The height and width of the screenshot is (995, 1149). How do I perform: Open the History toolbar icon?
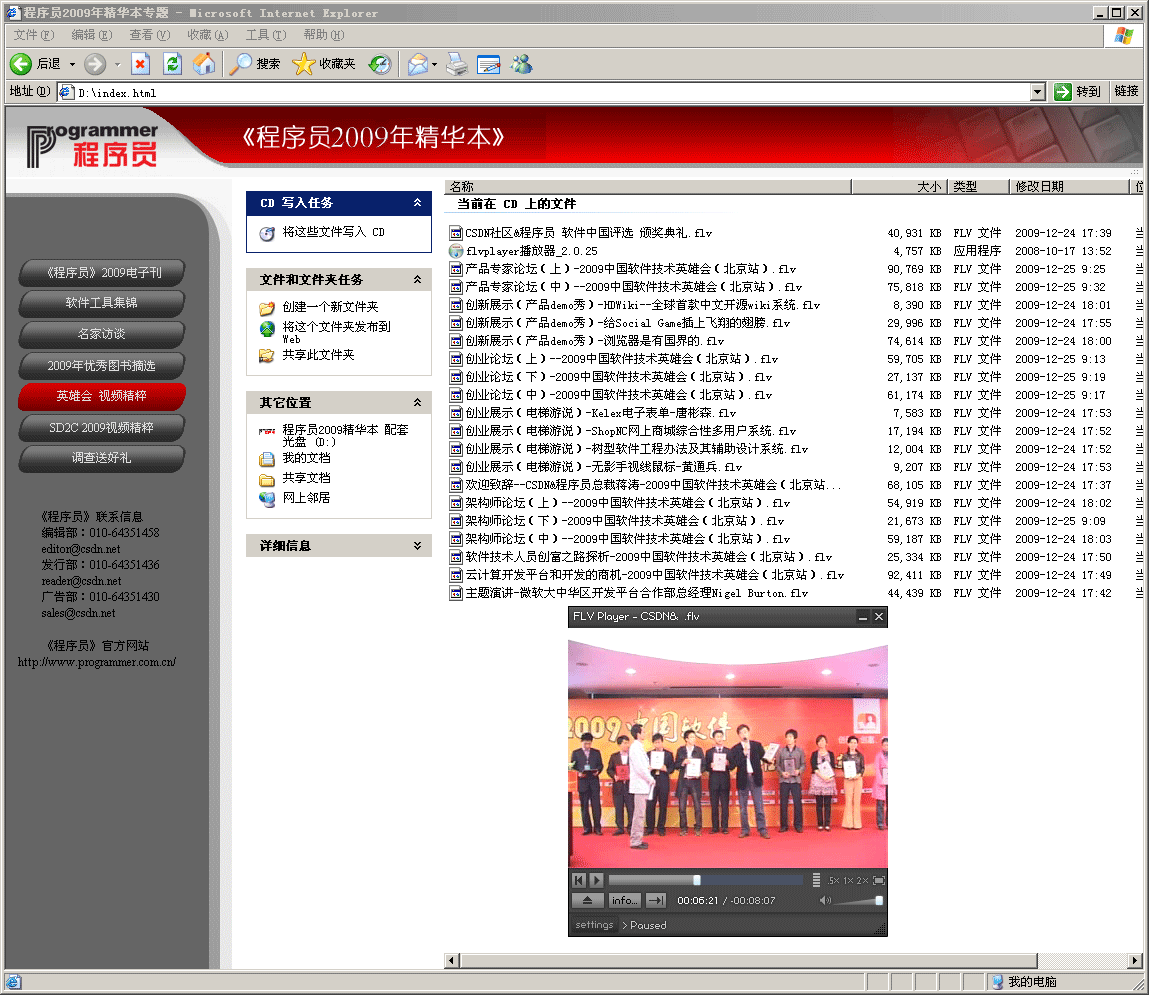coord(380,64)
